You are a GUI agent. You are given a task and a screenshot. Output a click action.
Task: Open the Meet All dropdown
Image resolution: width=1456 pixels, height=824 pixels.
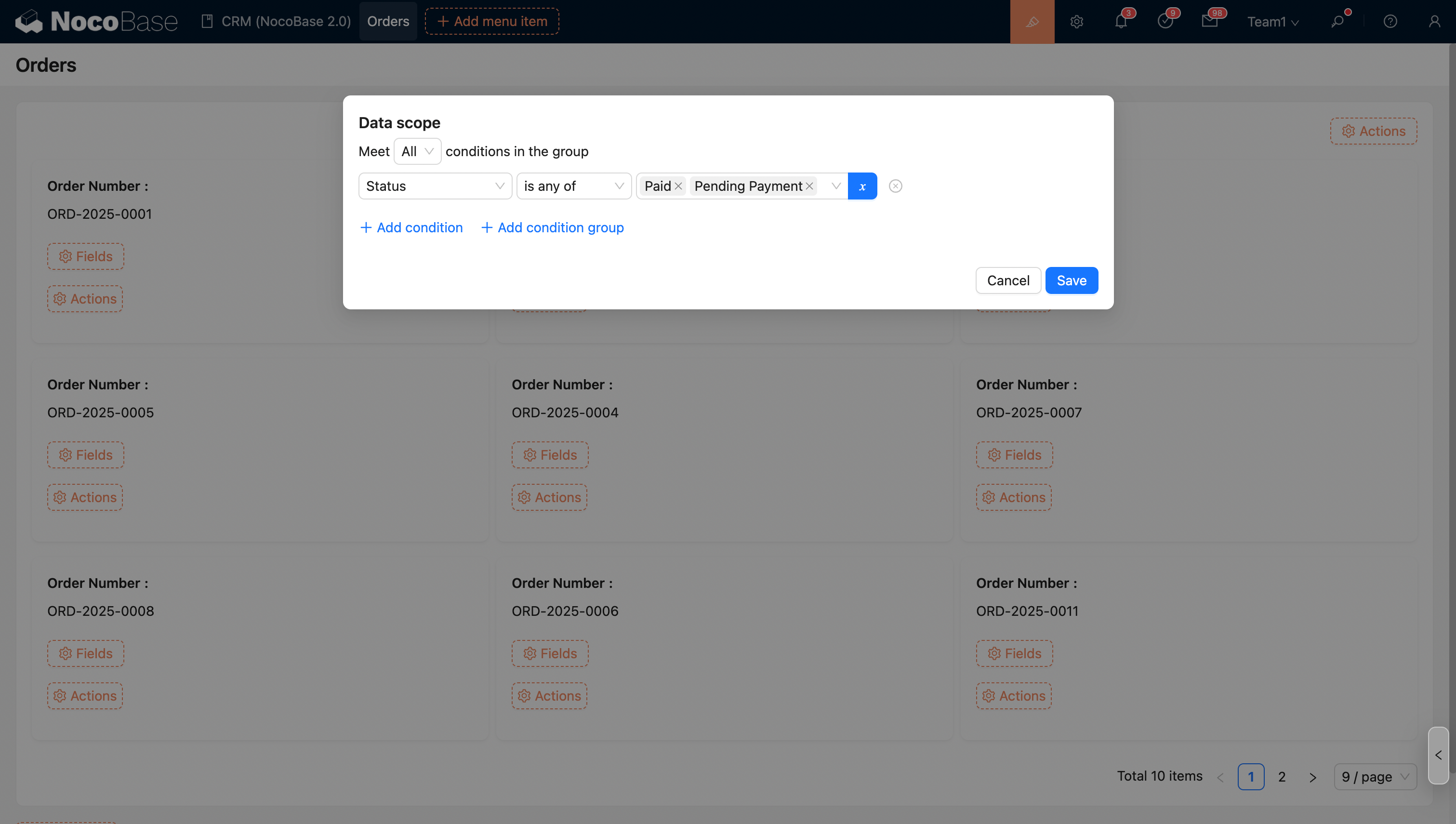417,152
